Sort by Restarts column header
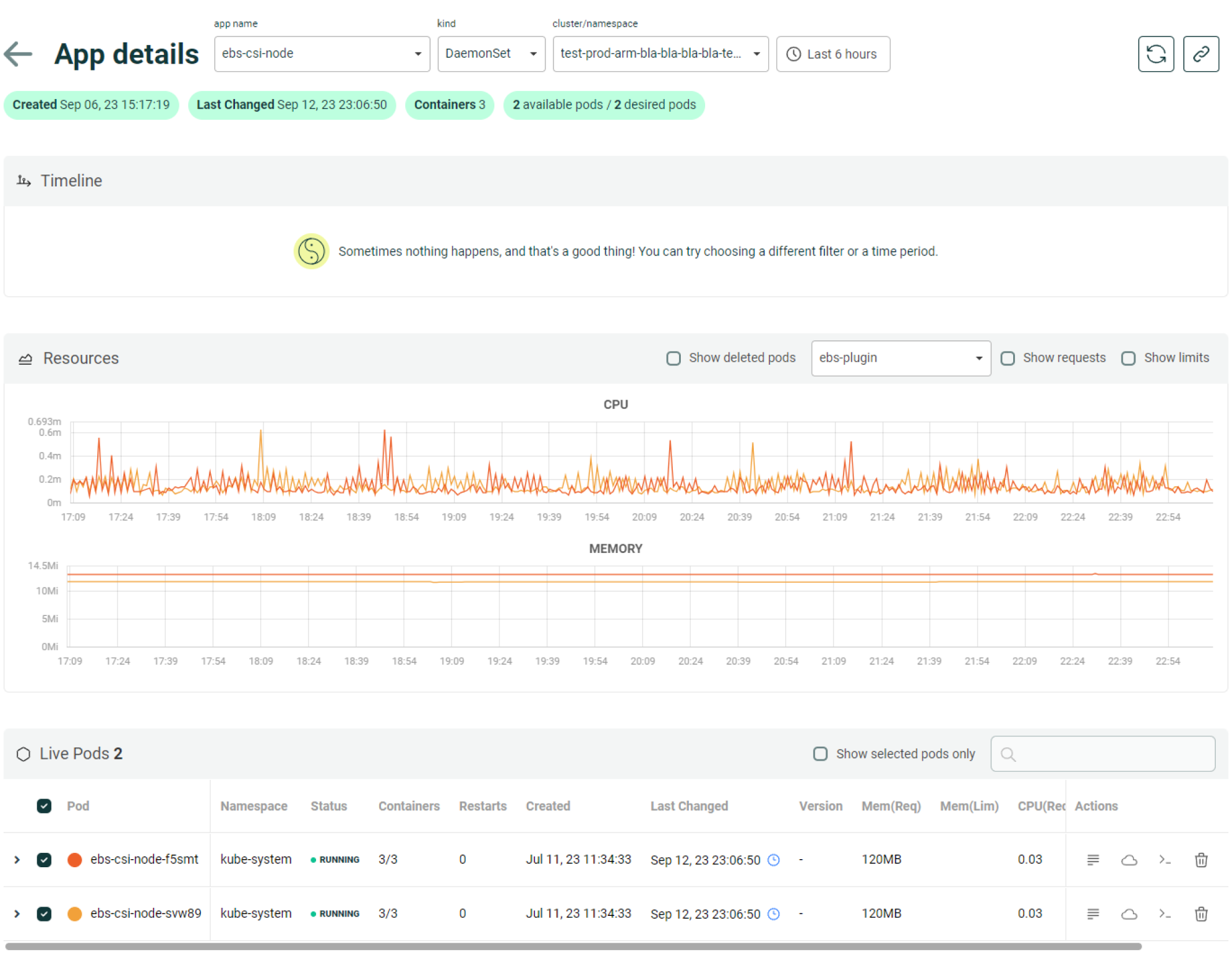Screen dimensions: 1232x972 coord(482,806)
